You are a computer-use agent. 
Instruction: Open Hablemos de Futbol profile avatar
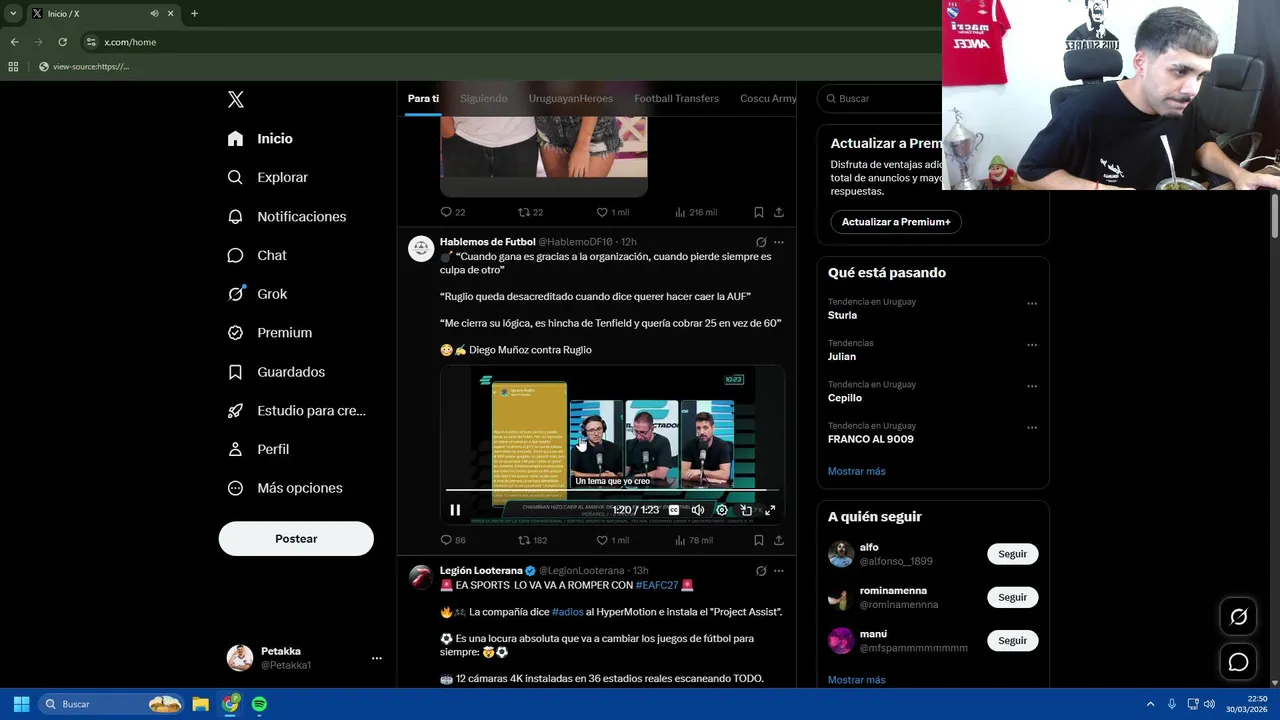pyautogui.click(x=421, y=248)
